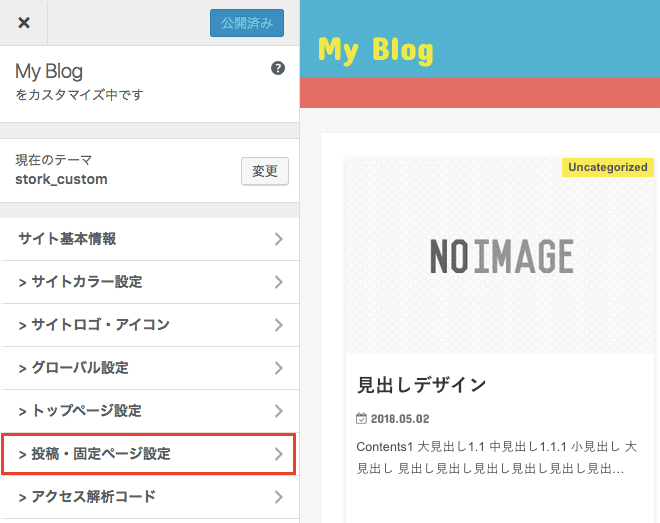Open the サイト基本情報 section
Viewport: 660px width, 523px height.
point(150,239)
